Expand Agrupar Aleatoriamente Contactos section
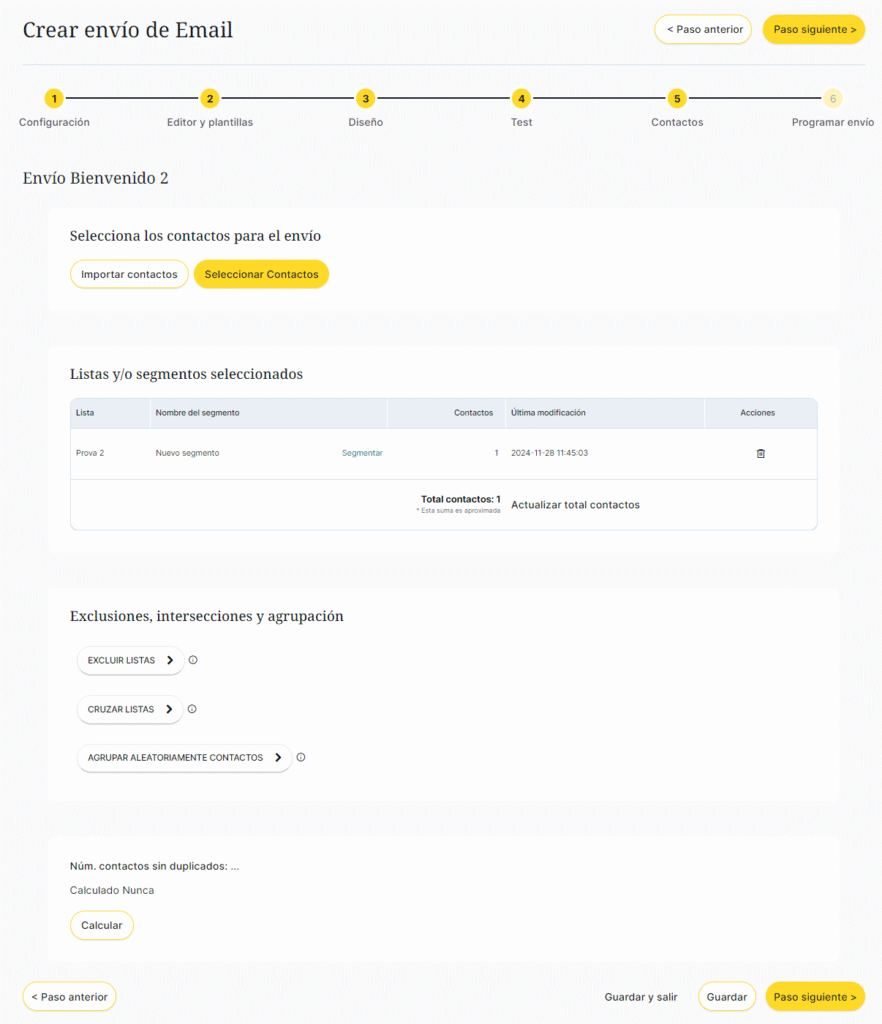Viewport: 882px width, 1024px height. 184,758
